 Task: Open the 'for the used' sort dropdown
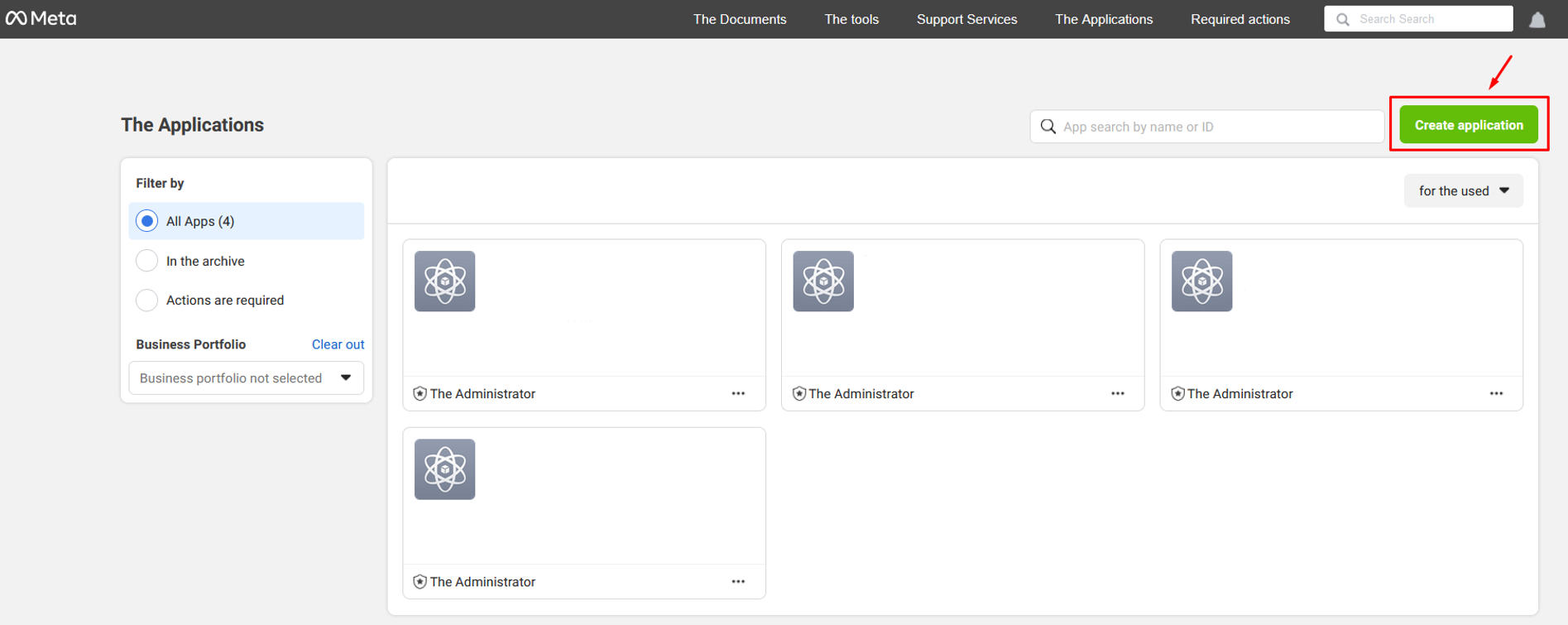[1462, 191]
